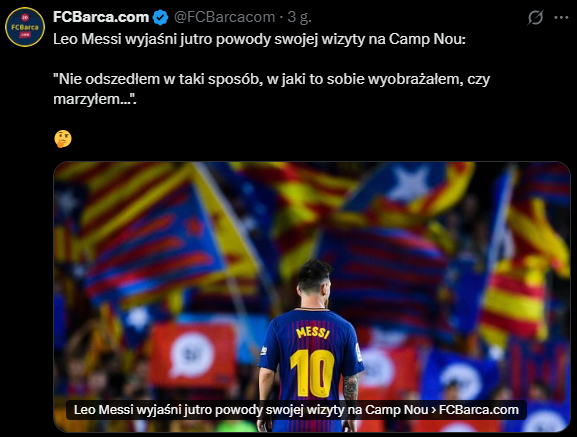Open the FCBarca round profile avatar

click(x=25, y=27)
